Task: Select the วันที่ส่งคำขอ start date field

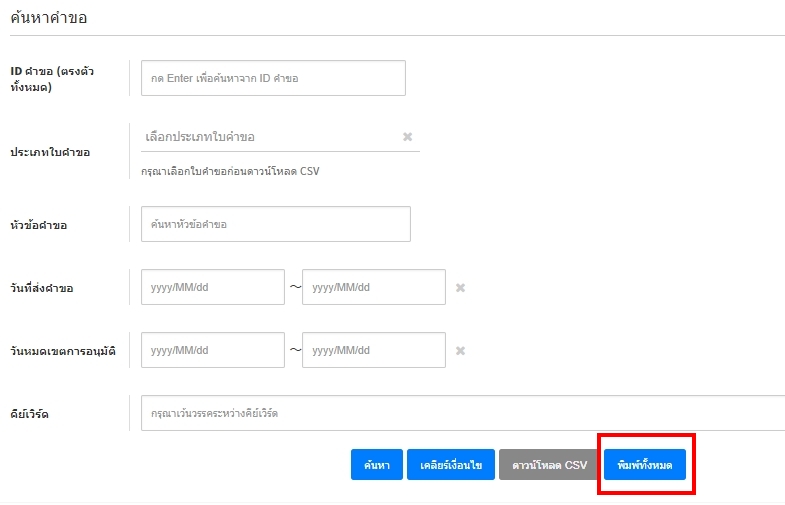Action: click(213, 287)
